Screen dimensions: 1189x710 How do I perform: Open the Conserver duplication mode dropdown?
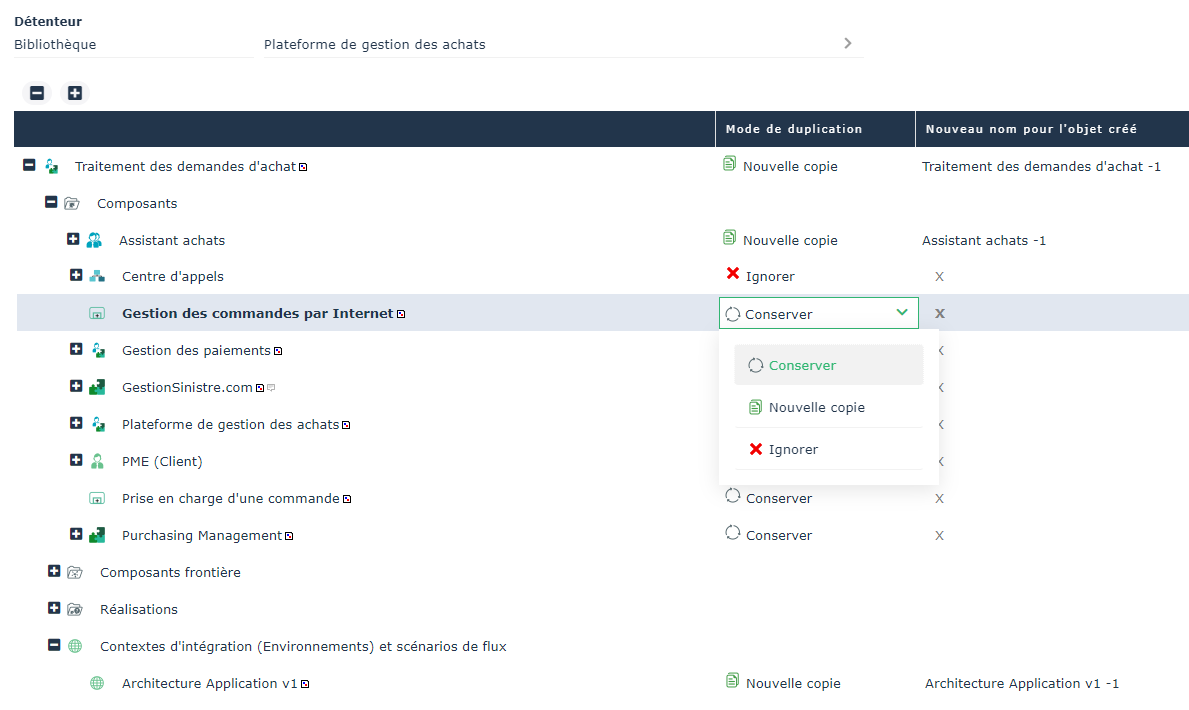coord(818,313)
